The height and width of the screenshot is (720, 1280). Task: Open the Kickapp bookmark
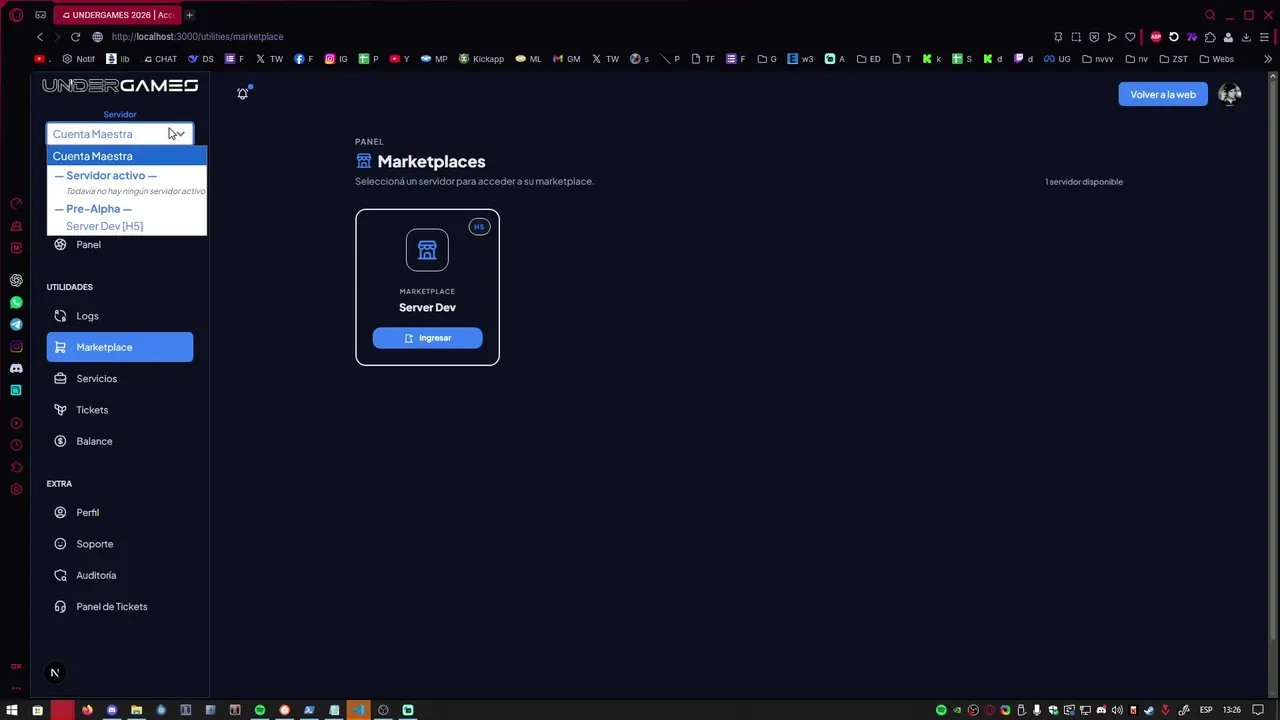[481, 59]
